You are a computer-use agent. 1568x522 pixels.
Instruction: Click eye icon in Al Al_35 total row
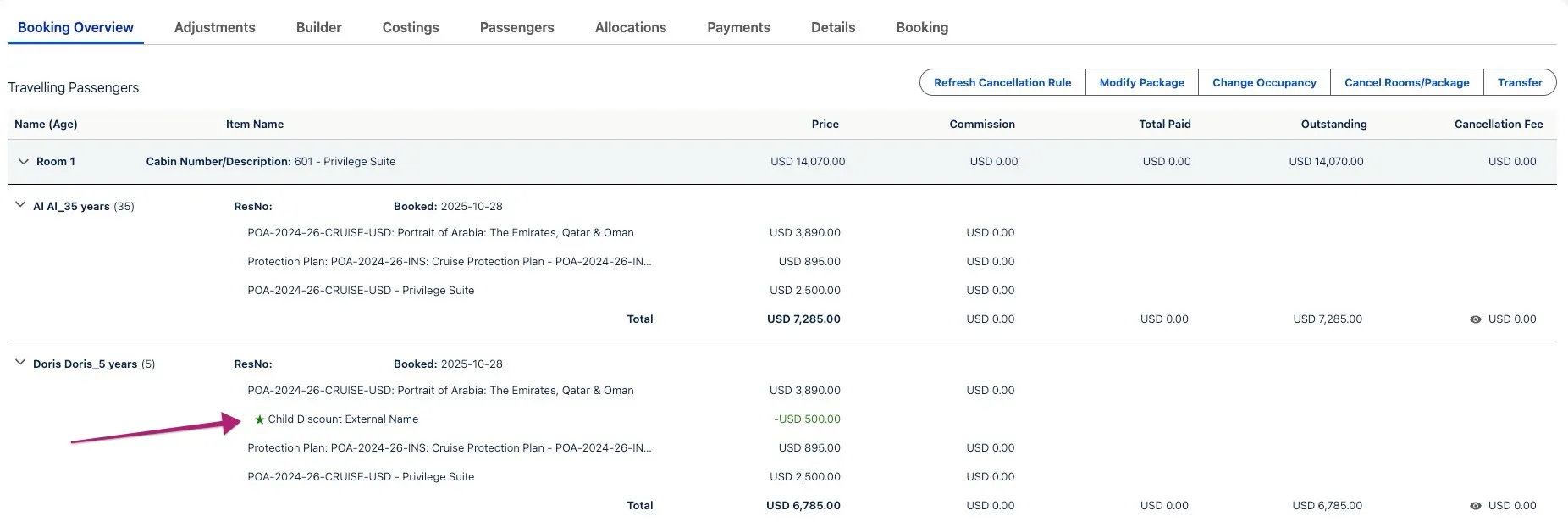point(1475,319)
